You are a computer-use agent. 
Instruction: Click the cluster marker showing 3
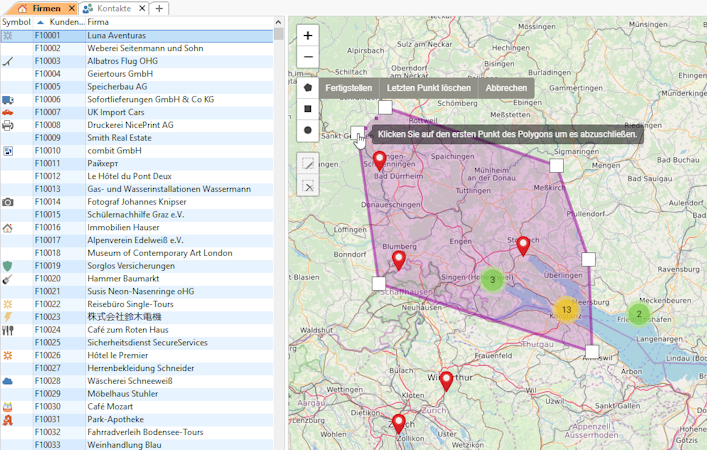(x=492, y=280)
